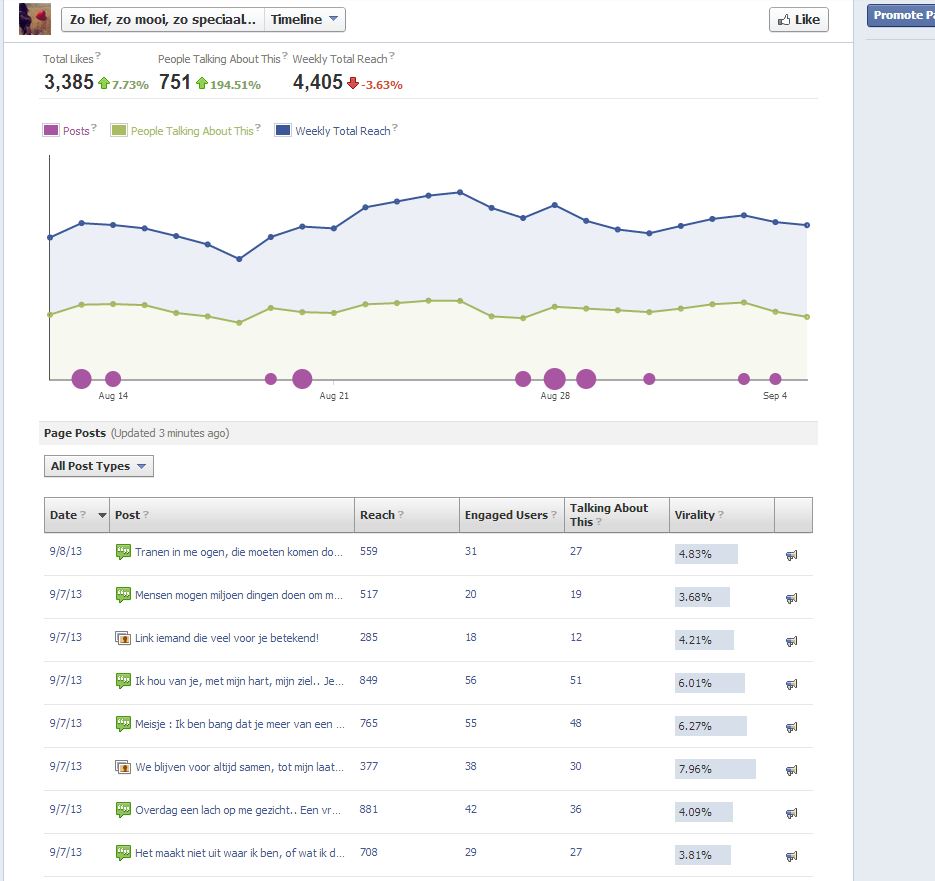Click the 4.83% virality bar

(706, 554)
